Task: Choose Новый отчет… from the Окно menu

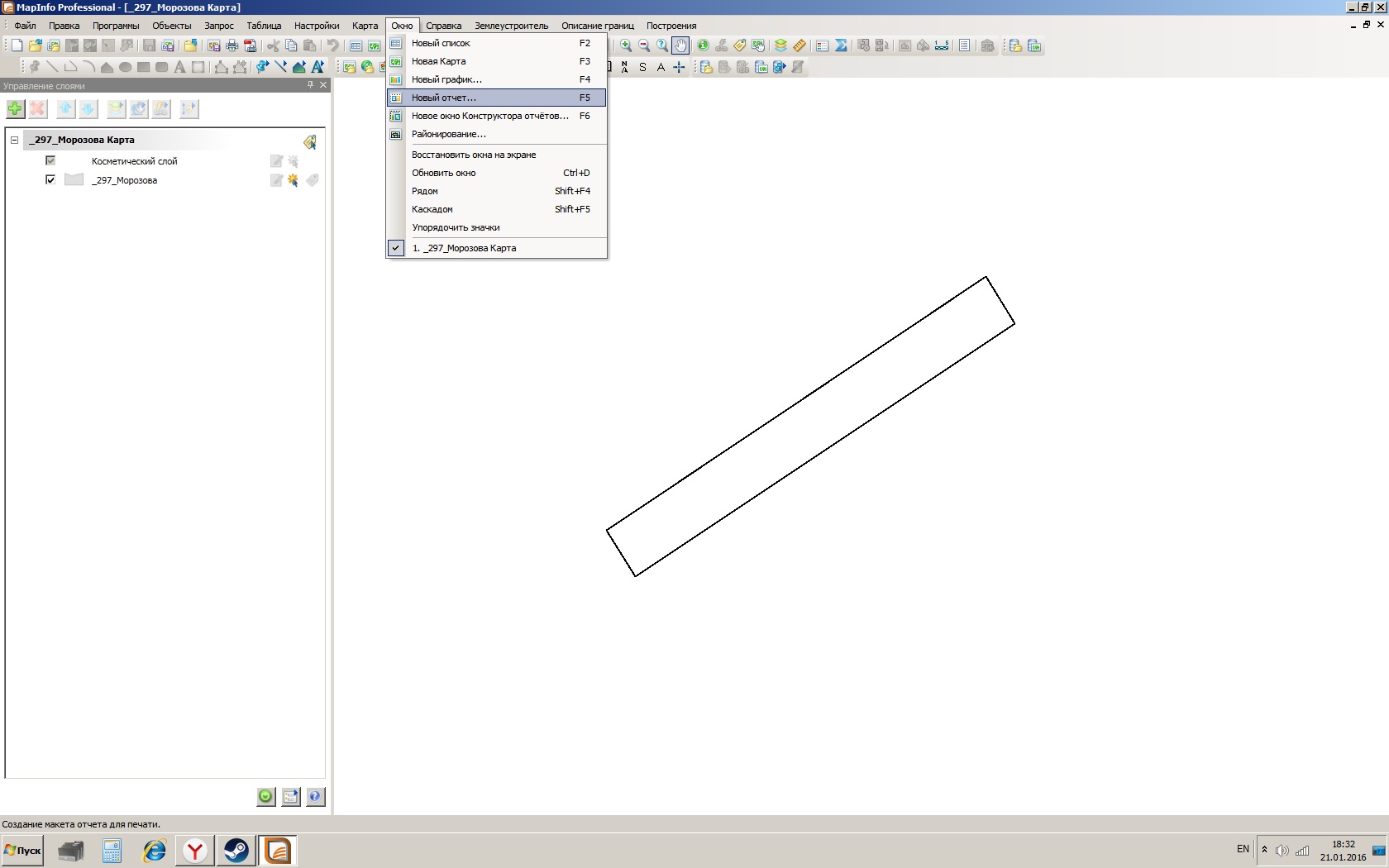Action: click(444, 98)
